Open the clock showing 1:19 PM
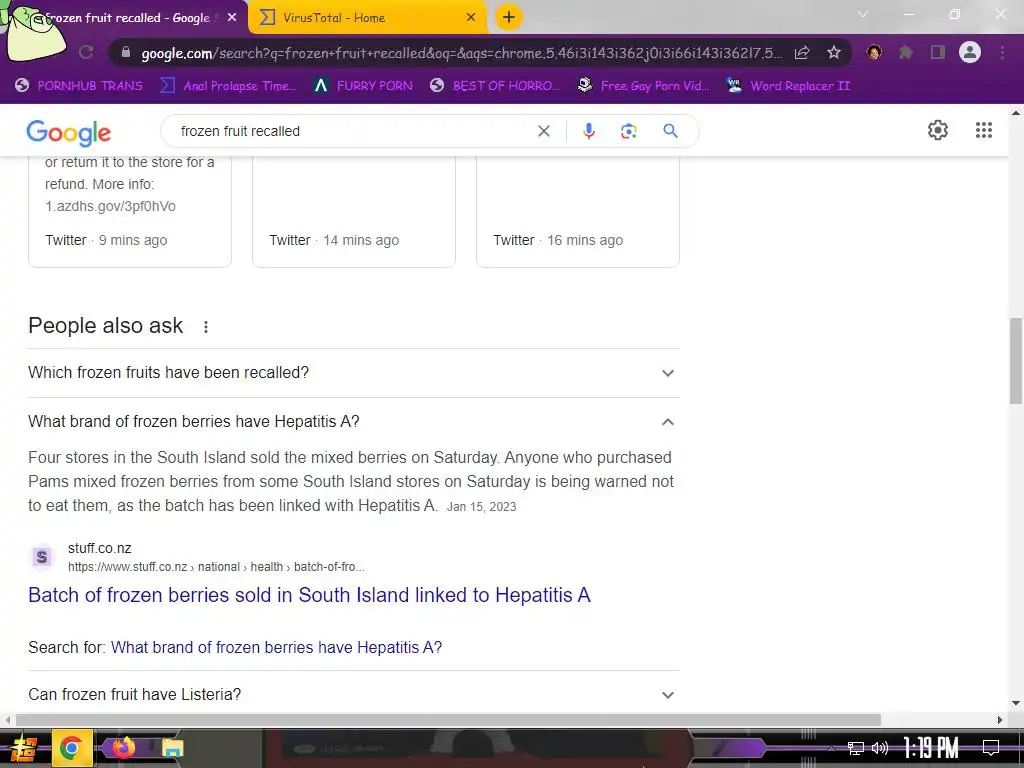Viewport: 1024px width, 768px height. (x=931, y=748)
